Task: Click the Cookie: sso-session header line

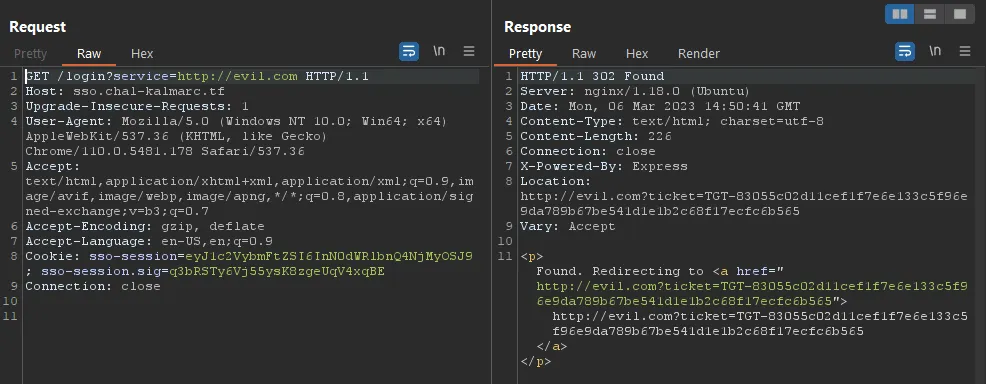Action: click(249, 256)
